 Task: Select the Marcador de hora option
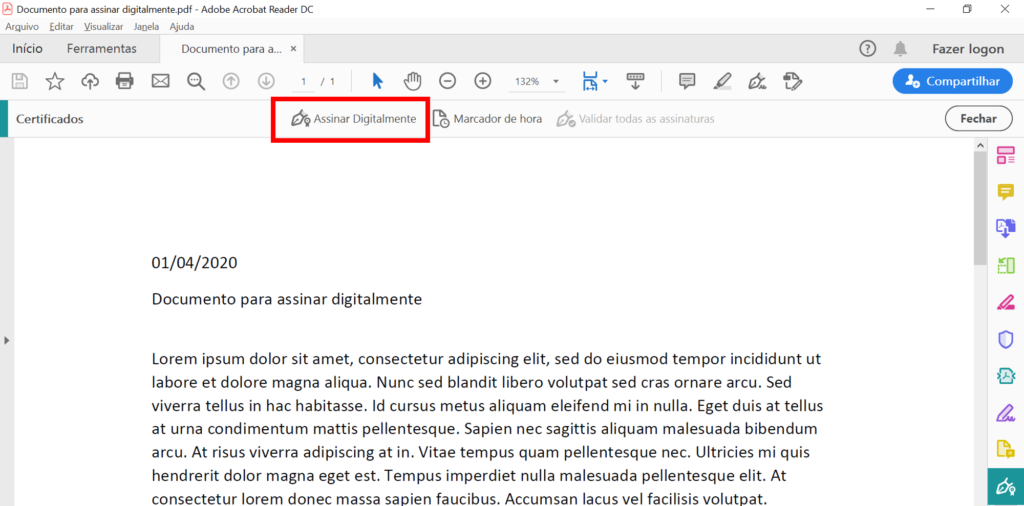(x=487, y=119)
